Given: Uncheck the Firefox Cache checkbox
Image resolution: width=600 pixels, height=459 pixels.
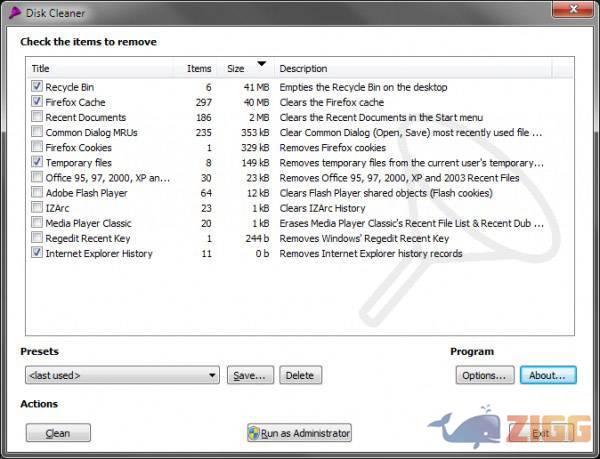Looking at the screenshot, I should tap(37, 102).
